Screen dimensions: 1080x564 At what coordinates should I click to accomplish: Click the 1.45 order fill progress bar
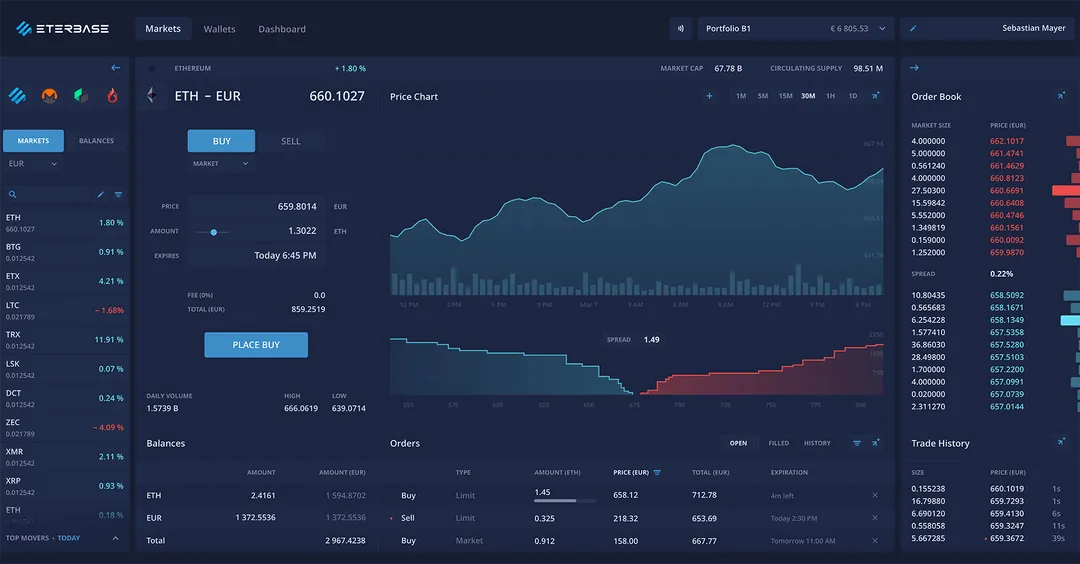[565, 501]
